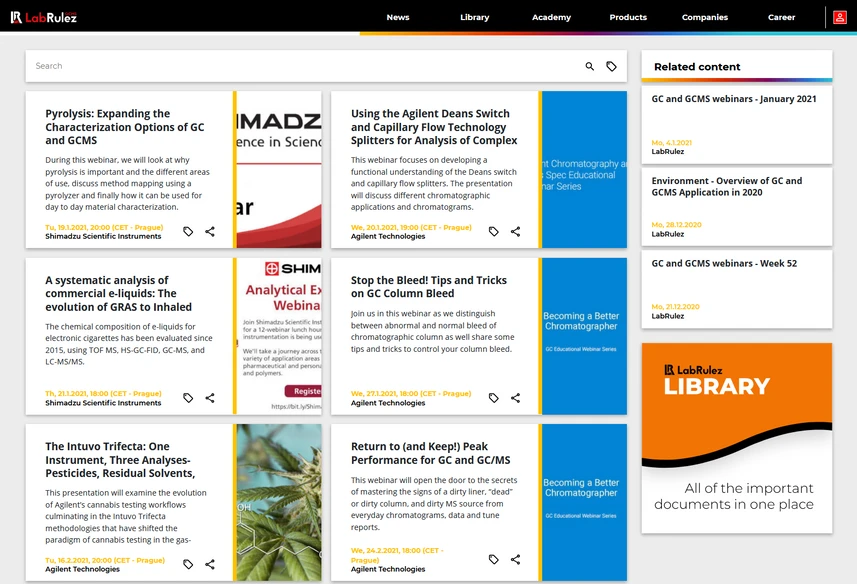Click the date Tu, 16.2.2021, 20:00
This screenshot has height=584, width=857.
(105, 560)
